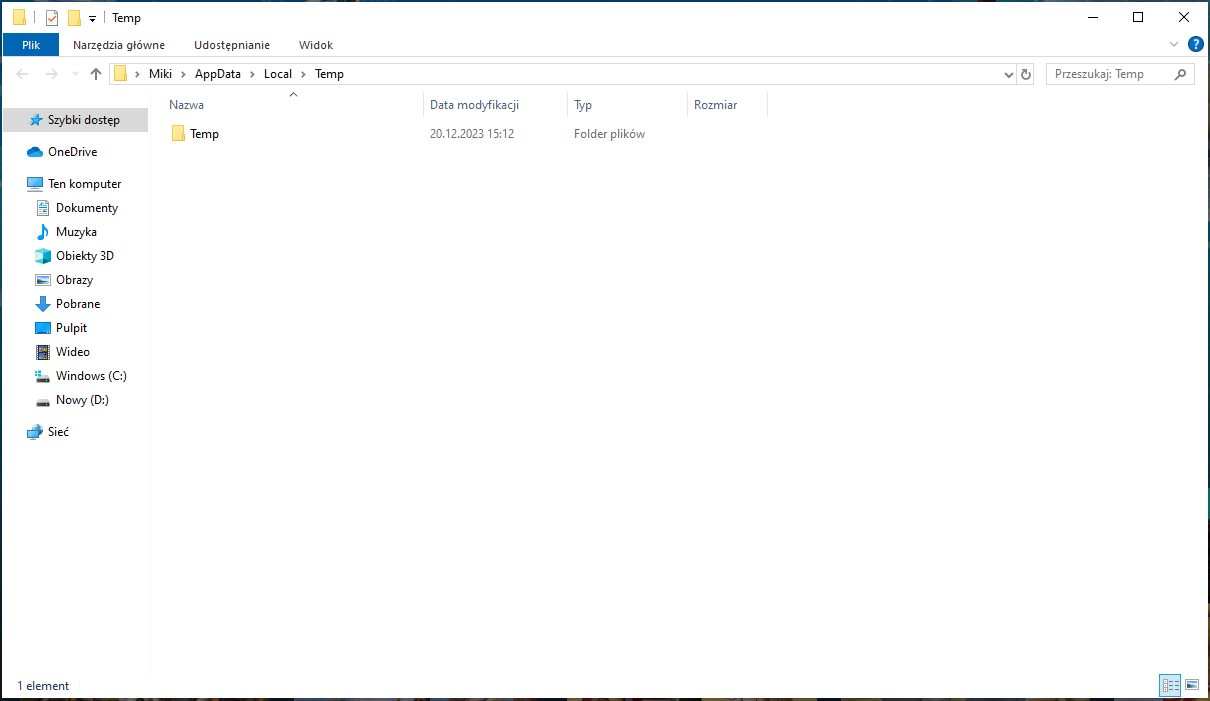Click the Przeszukaj: Temp search field

[x=1110, y=74]
